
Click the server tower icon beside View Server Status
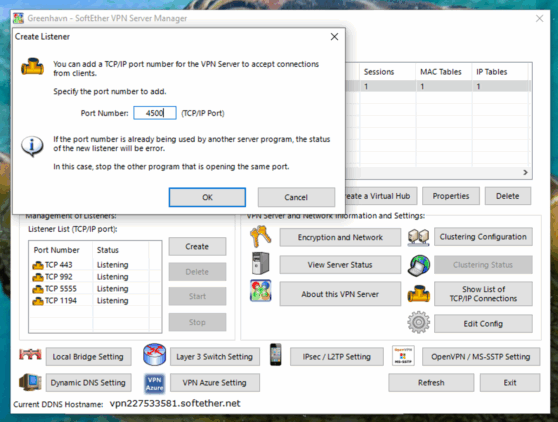click(260, 264)
